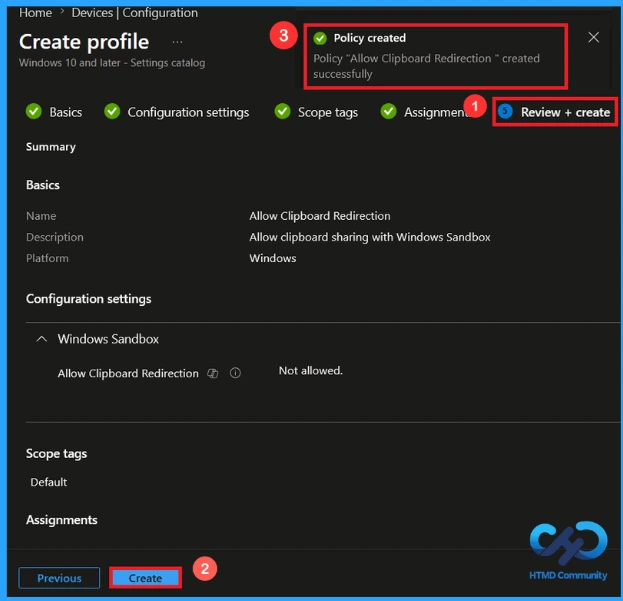Screen dimensions: 623x601
Task: Click the Scope tags green checkmark
Action: (x=282, y=112)
